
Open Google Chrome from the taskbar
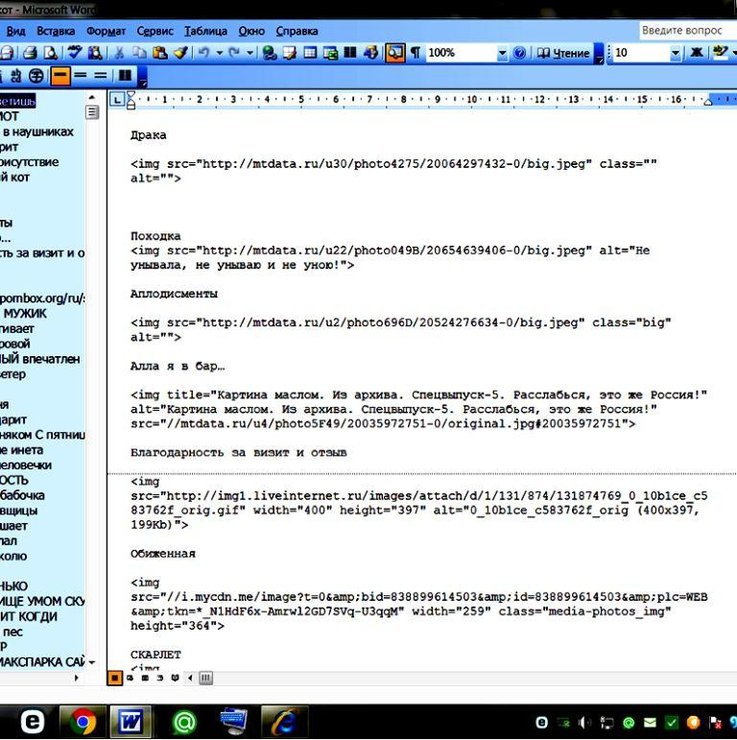[x=83, y=719]
